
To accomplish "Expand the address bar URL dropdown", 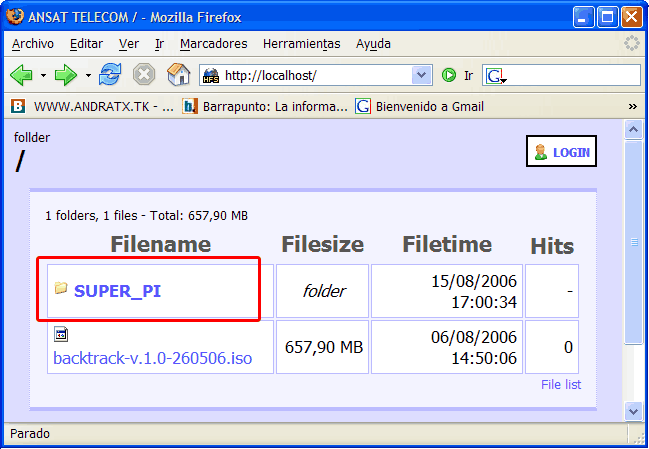I will click(421, 75).
